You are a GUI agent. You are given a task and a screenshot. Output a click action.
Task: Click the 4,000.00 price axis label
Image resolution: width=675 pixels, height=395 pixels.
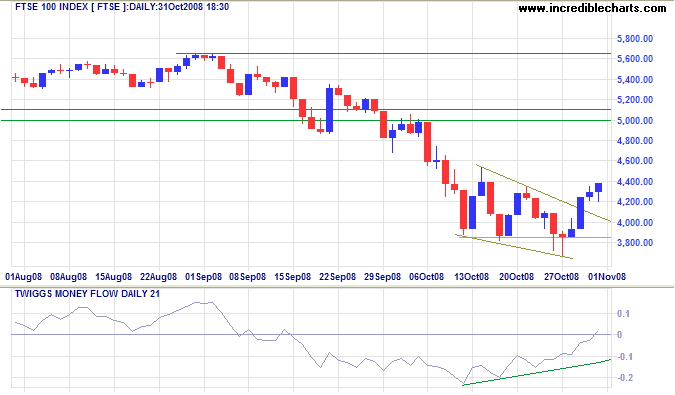click(635, 222)
